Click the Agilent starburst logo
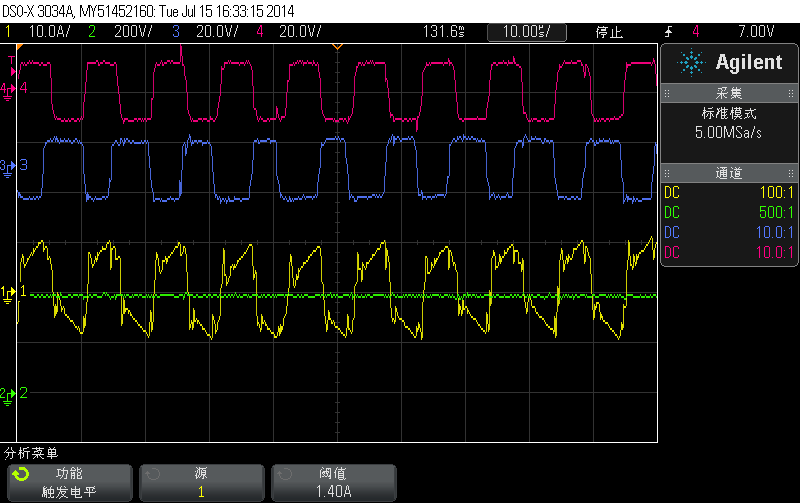Viewport: 800px width, 503px height. pos(691,63)
